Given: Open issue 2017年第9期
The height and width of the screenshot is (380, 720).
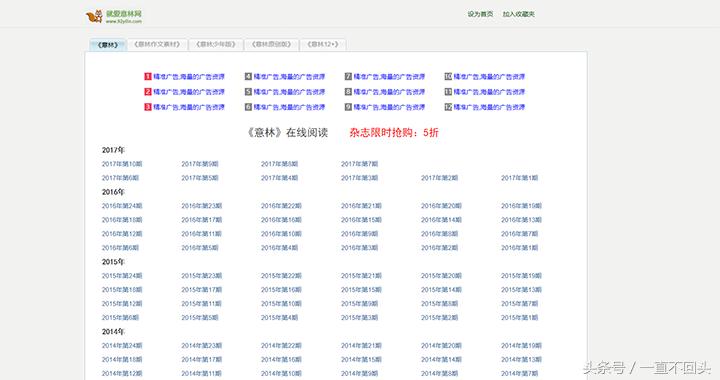Looking at the screenshot, I should (x=200, y=164).
